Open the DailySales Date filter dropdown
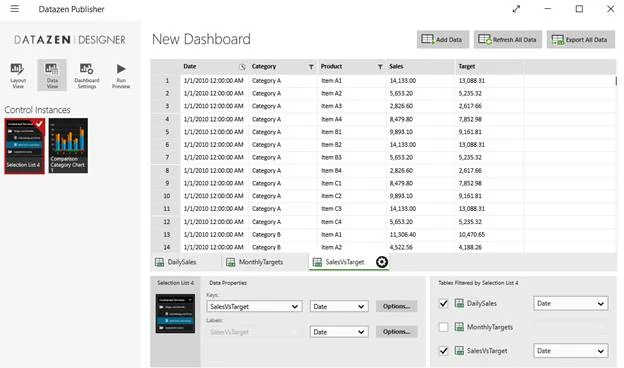 [x=570, y=304]
